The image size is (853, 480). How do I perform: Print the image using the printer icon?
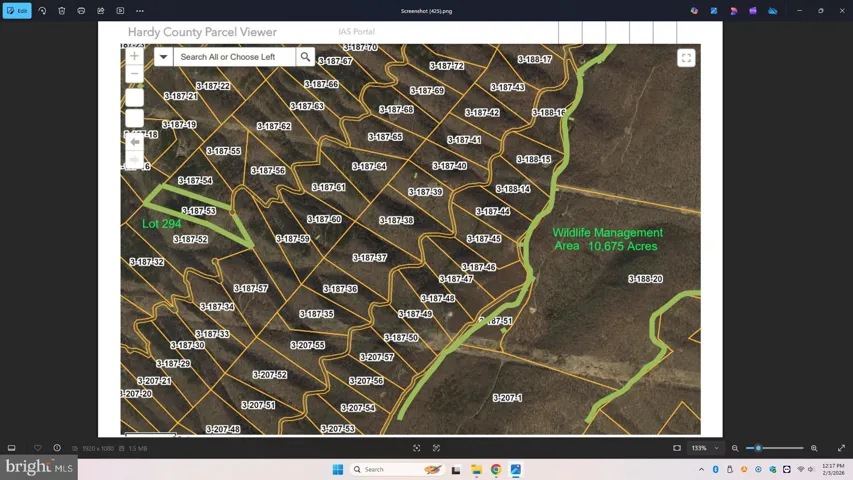click(x=81, y=11)
